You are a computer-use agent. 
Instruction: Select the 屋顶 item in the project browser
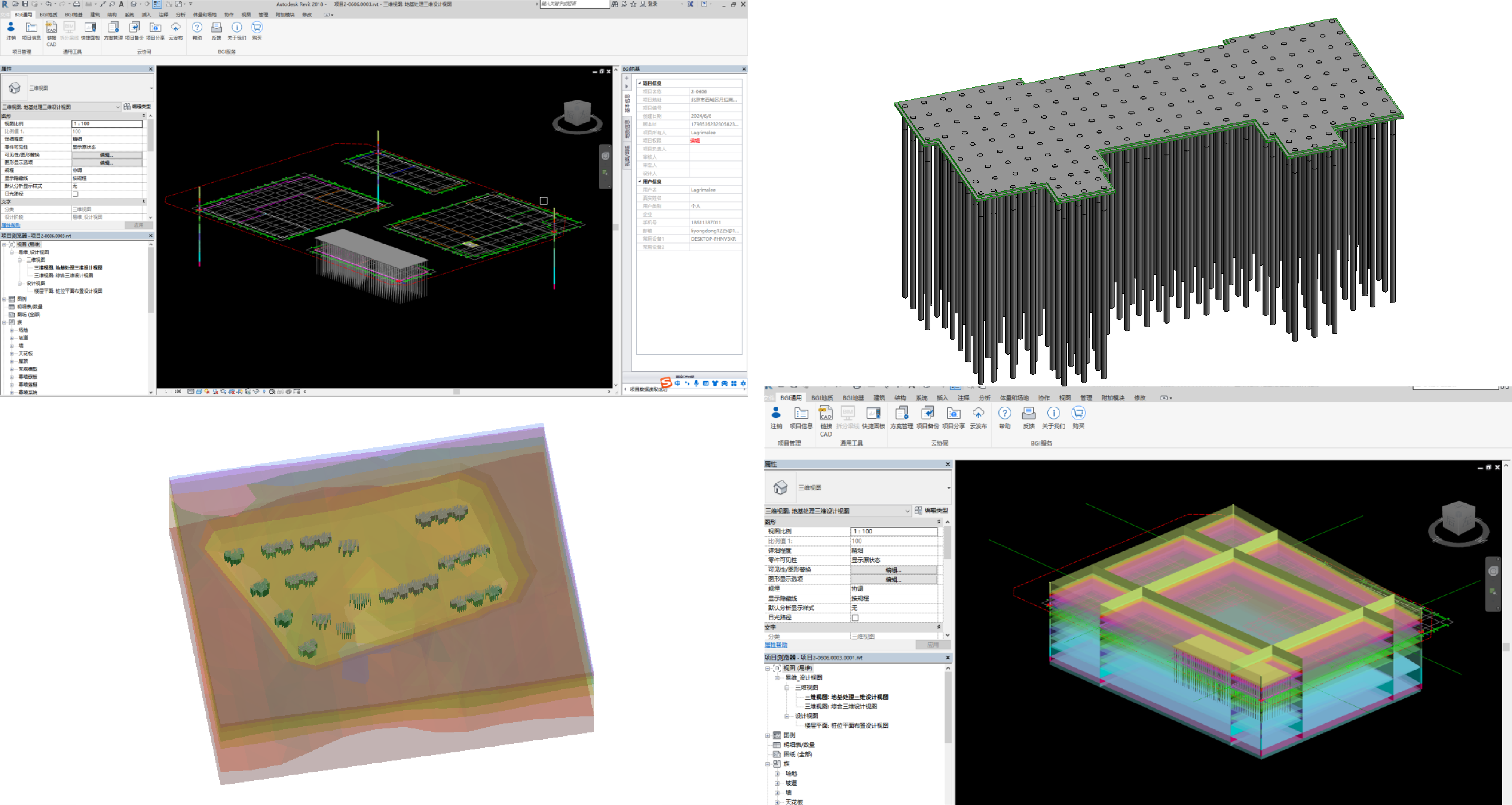pyautogui.click(x=24, y=361)
